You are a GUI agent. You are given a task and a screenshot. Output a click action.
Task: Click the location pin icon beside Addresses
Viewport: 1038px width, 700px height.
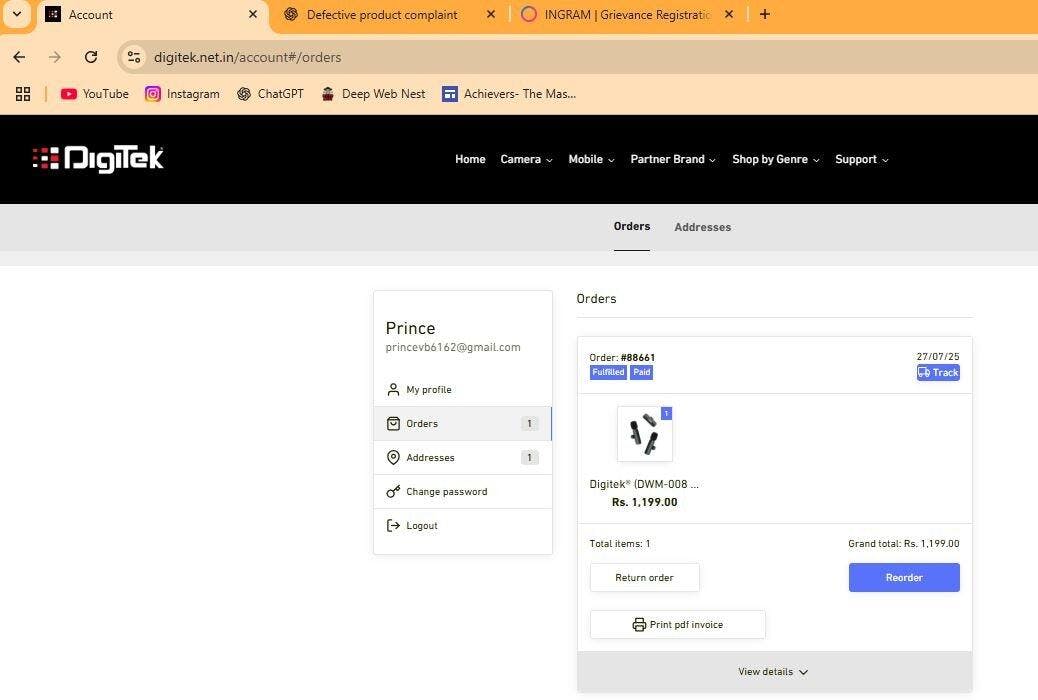click(393, 458)
